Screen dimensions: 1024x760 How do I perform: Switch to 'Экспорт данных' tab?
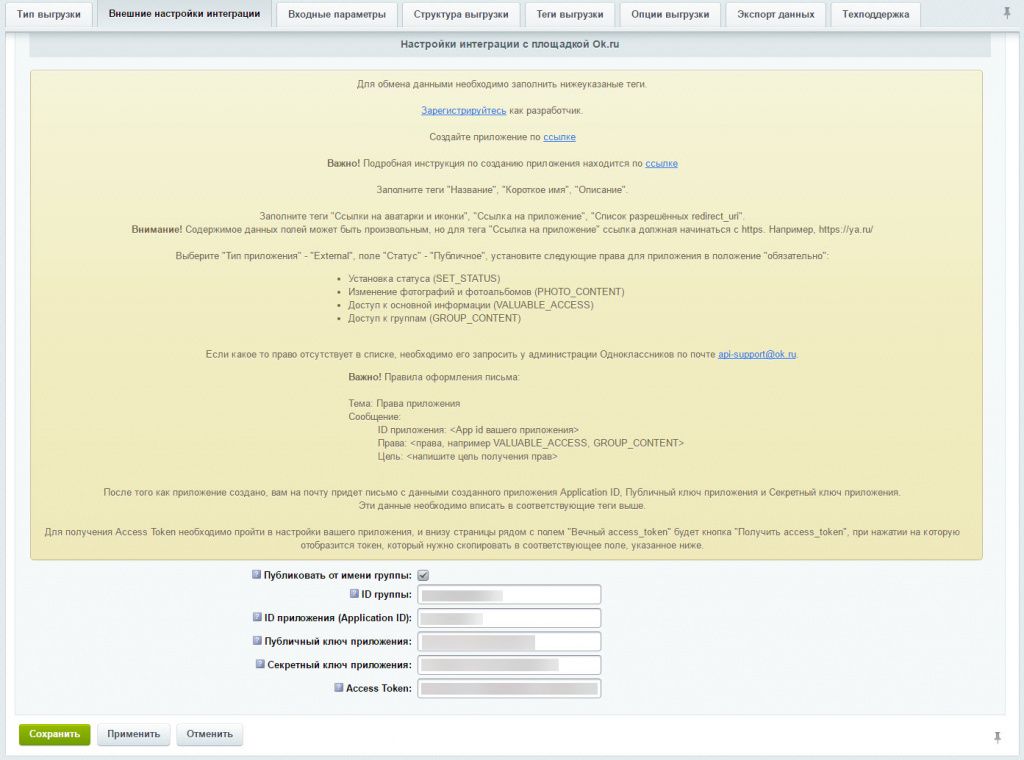coord(776,14)
